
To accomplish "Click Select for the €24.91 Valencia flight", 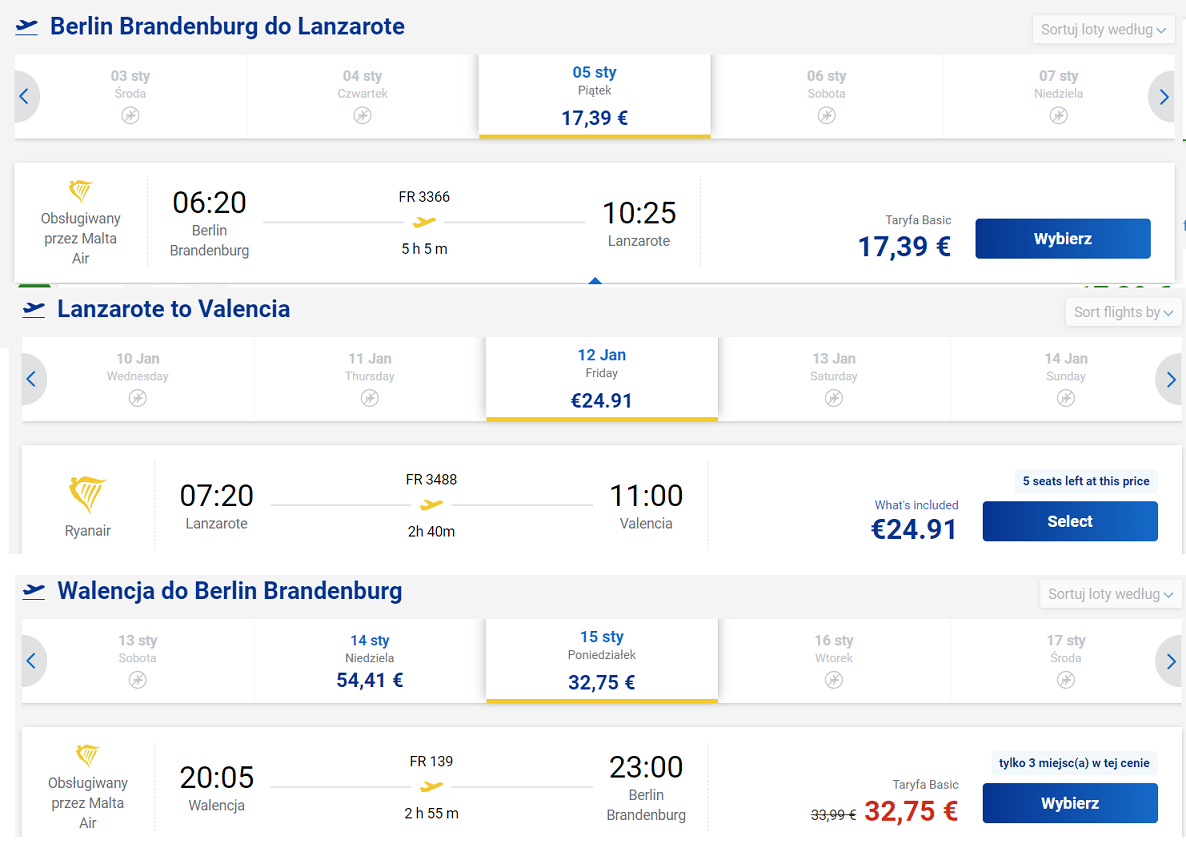I will coord(1070,521).
